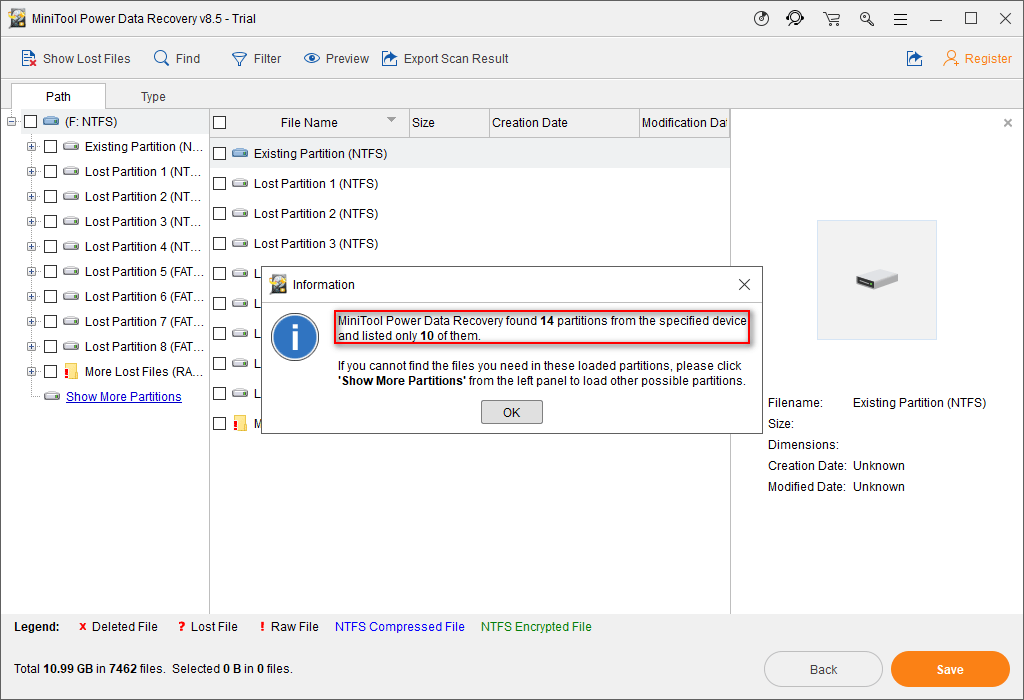This screenshot has width=1024, height=700.
Task: Click Show Lost Files toolbar icon
Action: tap(29, 58)
